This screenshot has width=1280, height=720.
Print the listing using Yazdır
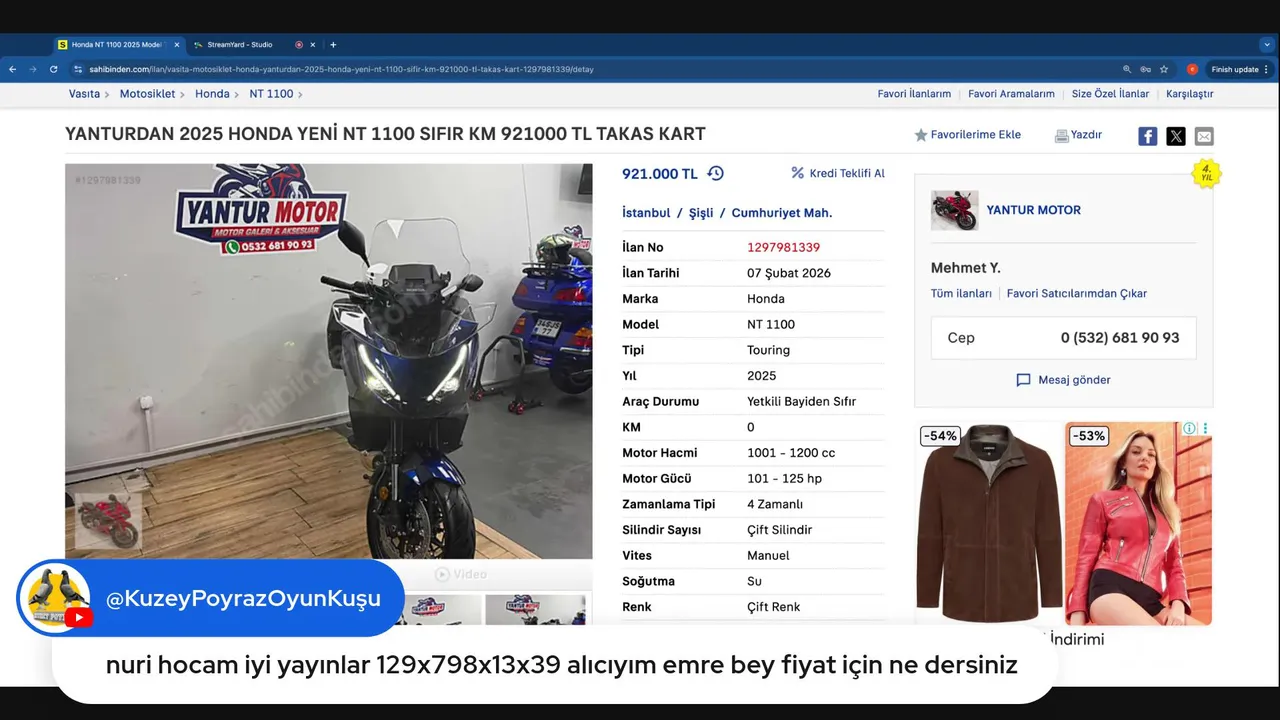tap(1078, 135)
